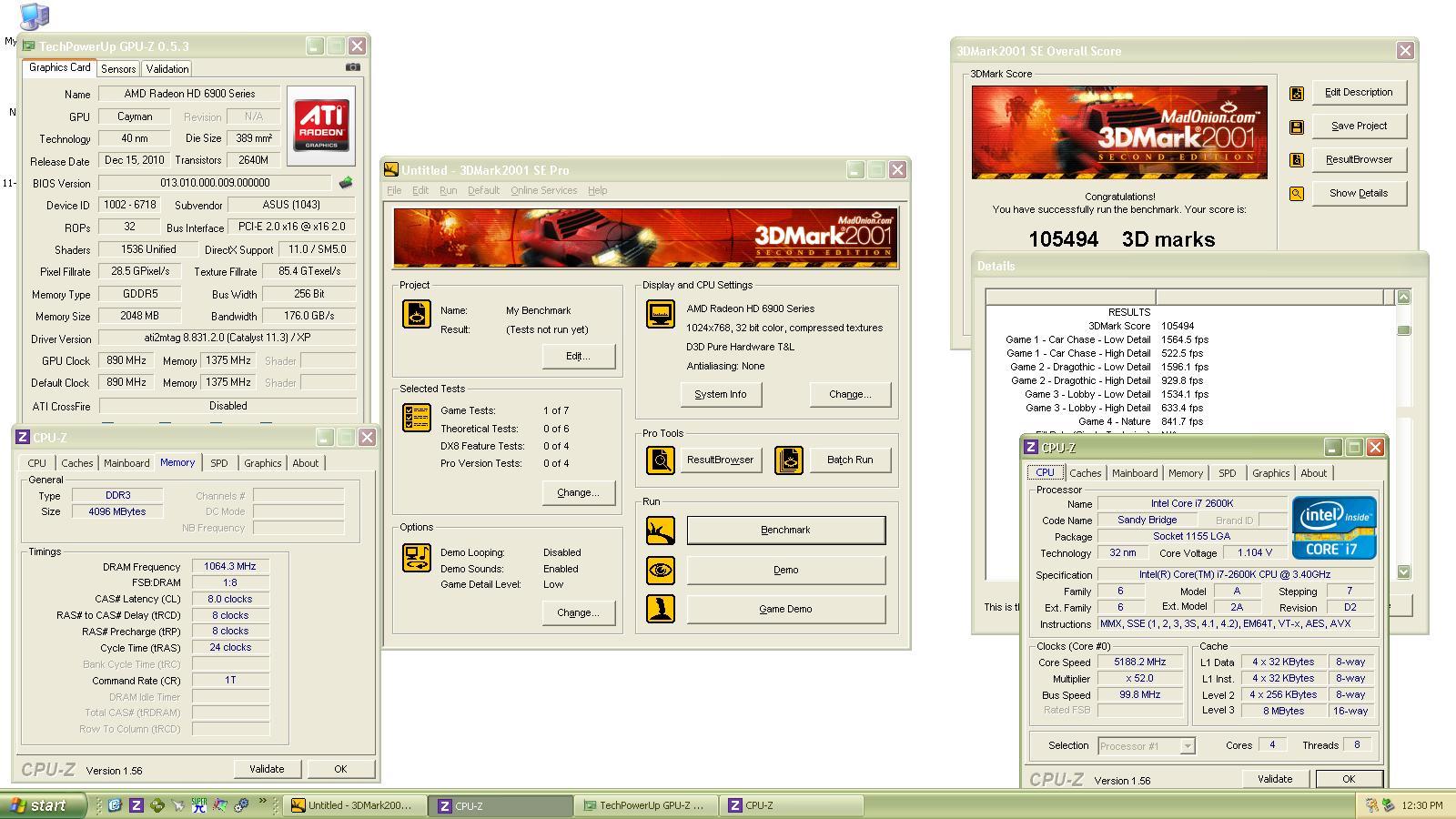The width and height of the screenshot is (1456, 819).
Task: Click Validate in left CPU-Z window
Action: pos(267,770)
